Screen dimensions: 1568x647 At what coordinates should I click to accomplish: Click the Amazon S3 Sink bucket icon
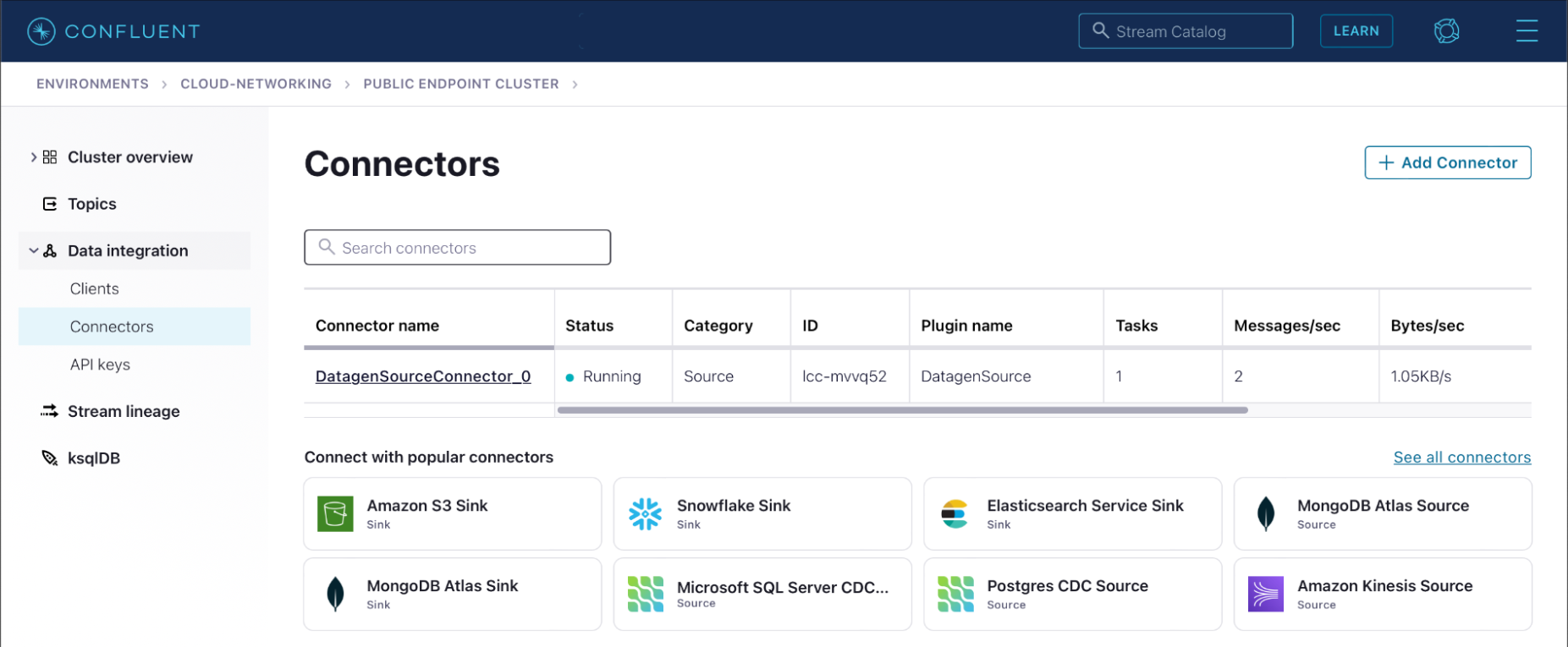point(335,513)
